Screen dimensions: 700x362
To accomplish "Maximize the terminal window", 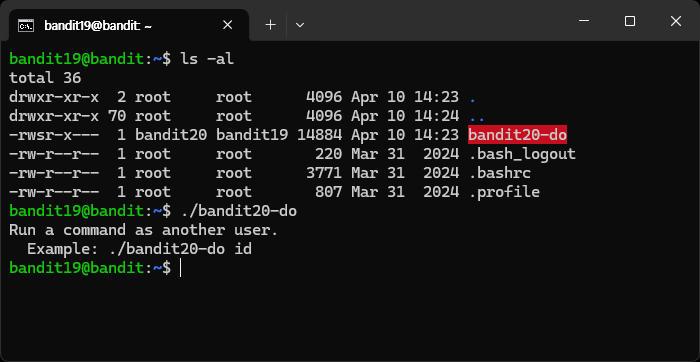I will tap(630, 21).
